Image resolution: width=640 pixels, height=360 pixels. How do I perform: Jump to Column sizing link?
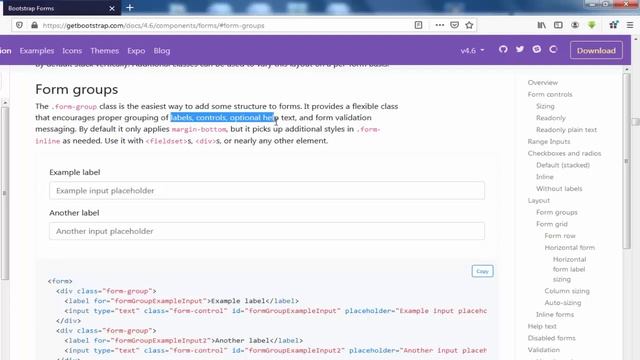click(567, 291)
